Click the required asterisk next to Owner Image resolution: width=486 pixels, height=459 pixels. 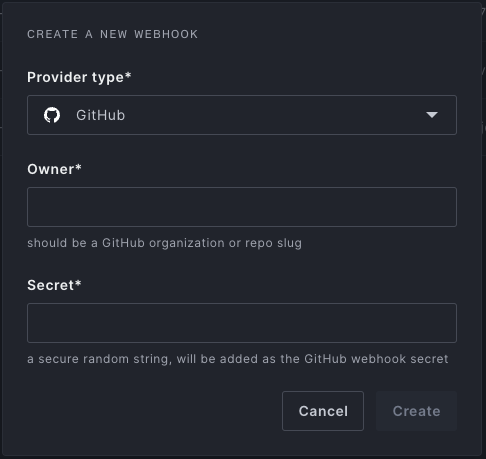point(78,167)
